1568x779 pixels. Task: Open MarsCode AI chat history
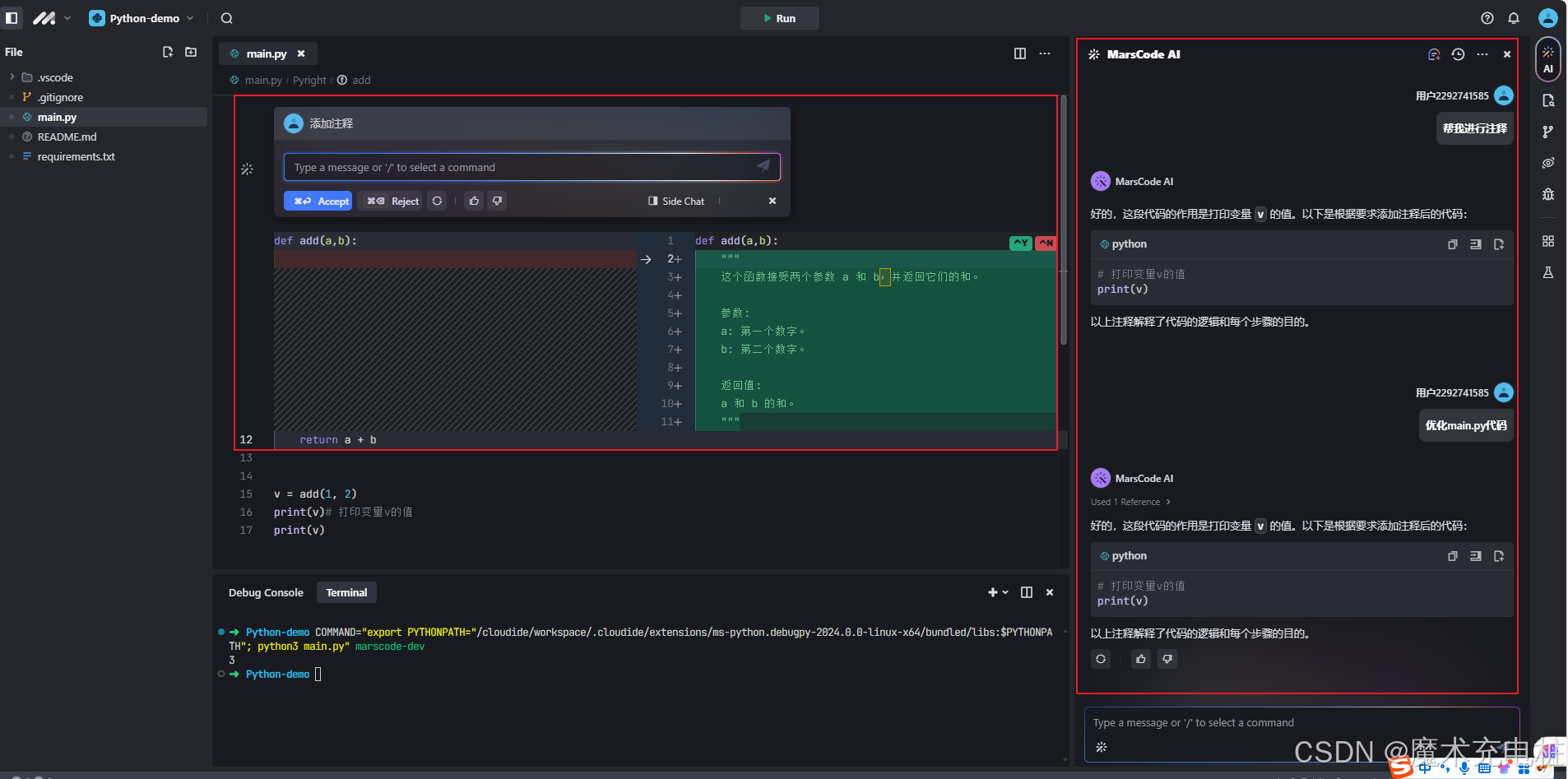1458,54
